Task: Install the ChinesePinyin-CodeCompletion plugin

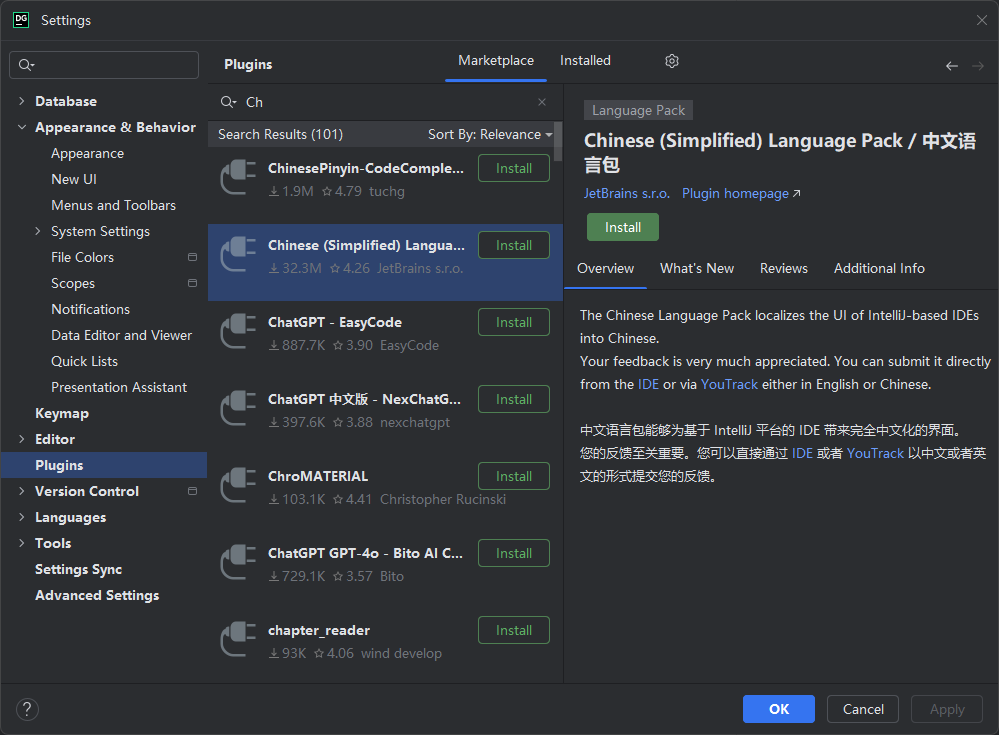Action: click(x=514, y=168)
